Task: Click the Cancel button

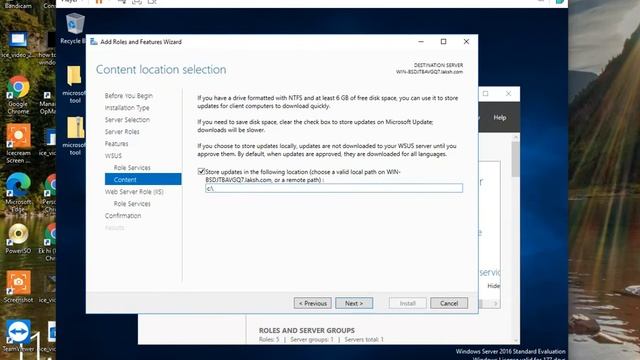Action: (449, 303)
